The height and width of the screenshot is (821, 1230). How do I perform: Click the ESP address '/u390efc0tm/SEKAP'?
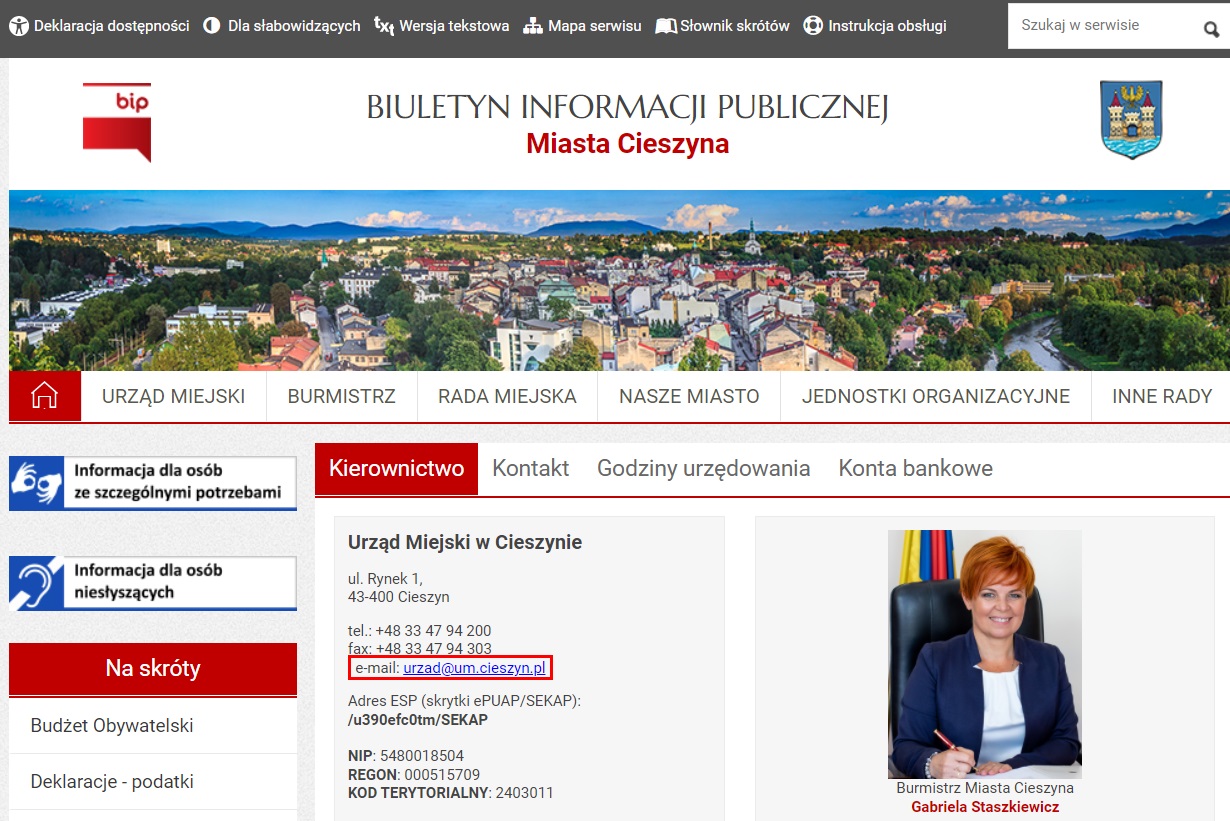point(418,719)
